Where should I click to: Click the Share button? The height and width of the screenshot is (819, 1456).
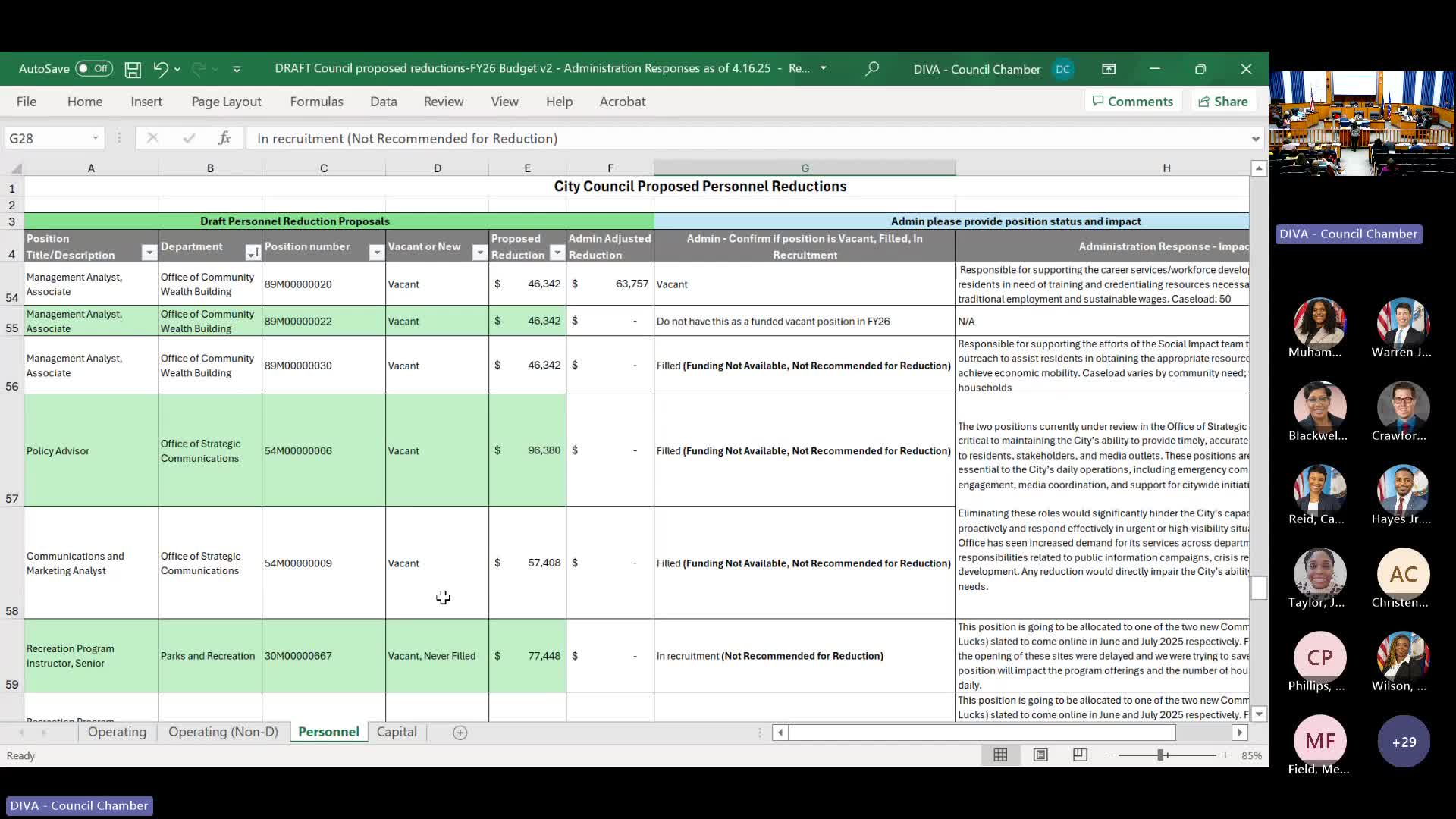[1223, 102]
